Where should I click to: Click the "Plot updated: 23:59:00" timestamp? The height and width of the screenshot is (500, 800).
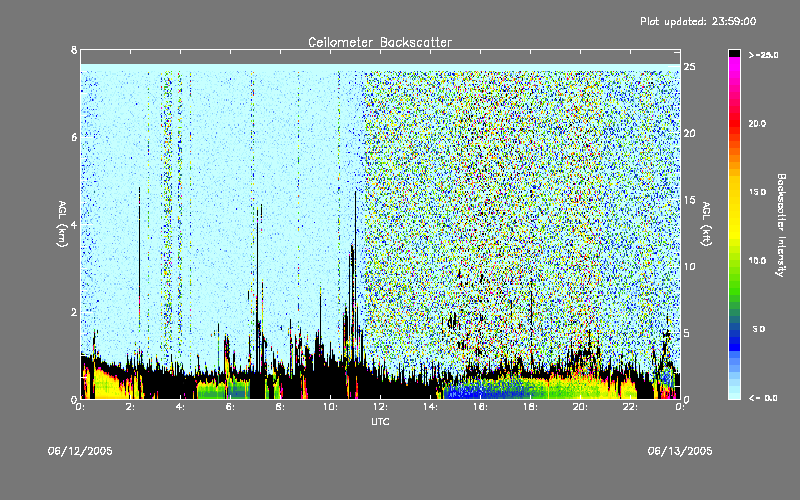click(698, 21)
